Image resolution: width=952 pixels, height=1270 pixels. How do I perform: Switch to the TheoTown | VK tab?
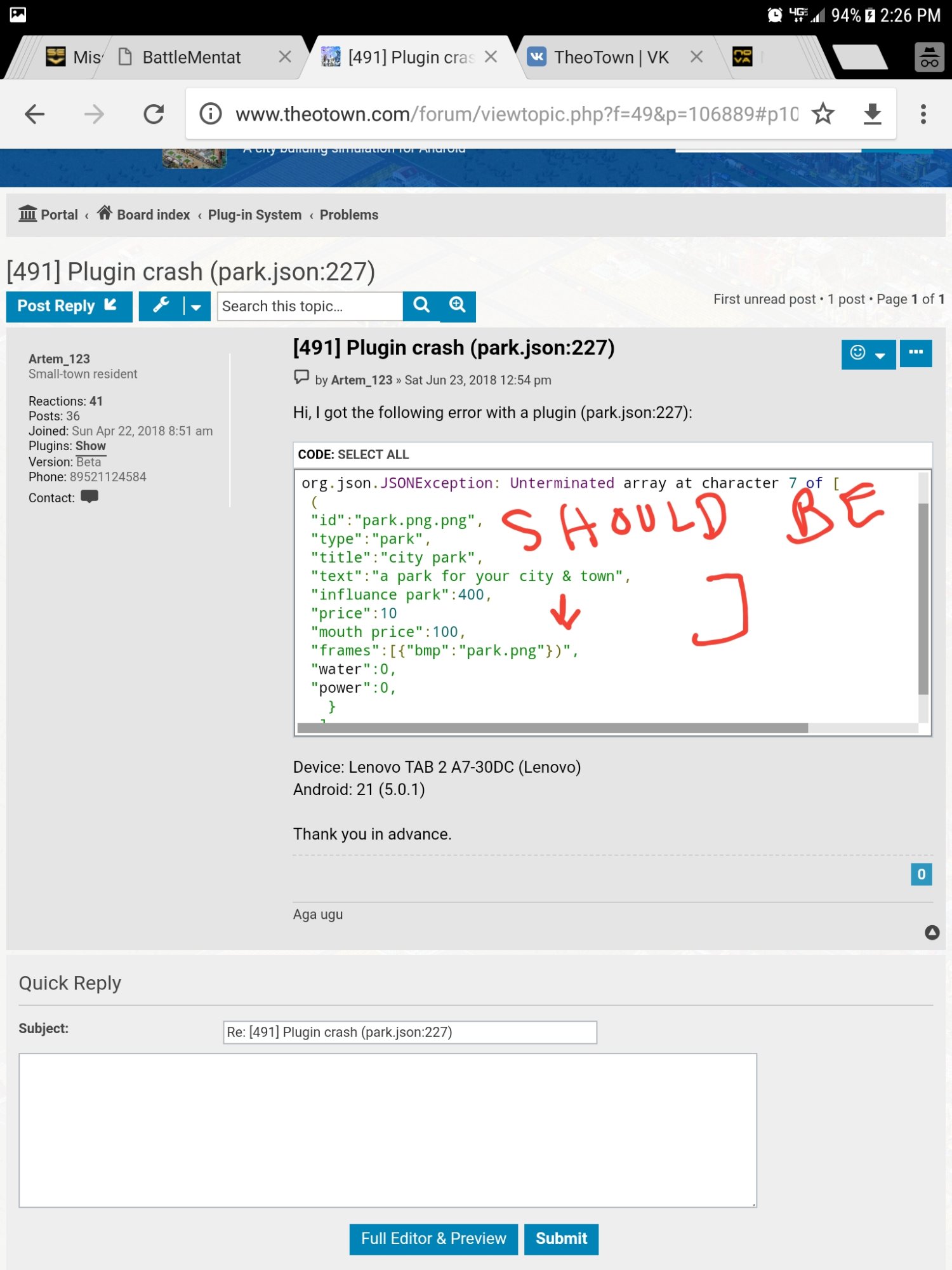click(x=611, y=58)
